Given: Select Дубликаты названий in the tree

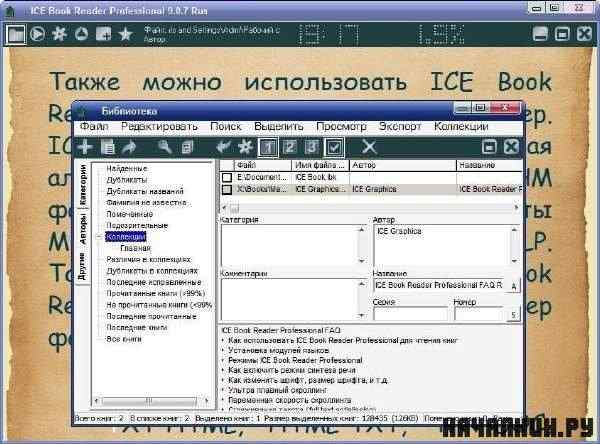Looking at the screenshot, I should [145, 191].
